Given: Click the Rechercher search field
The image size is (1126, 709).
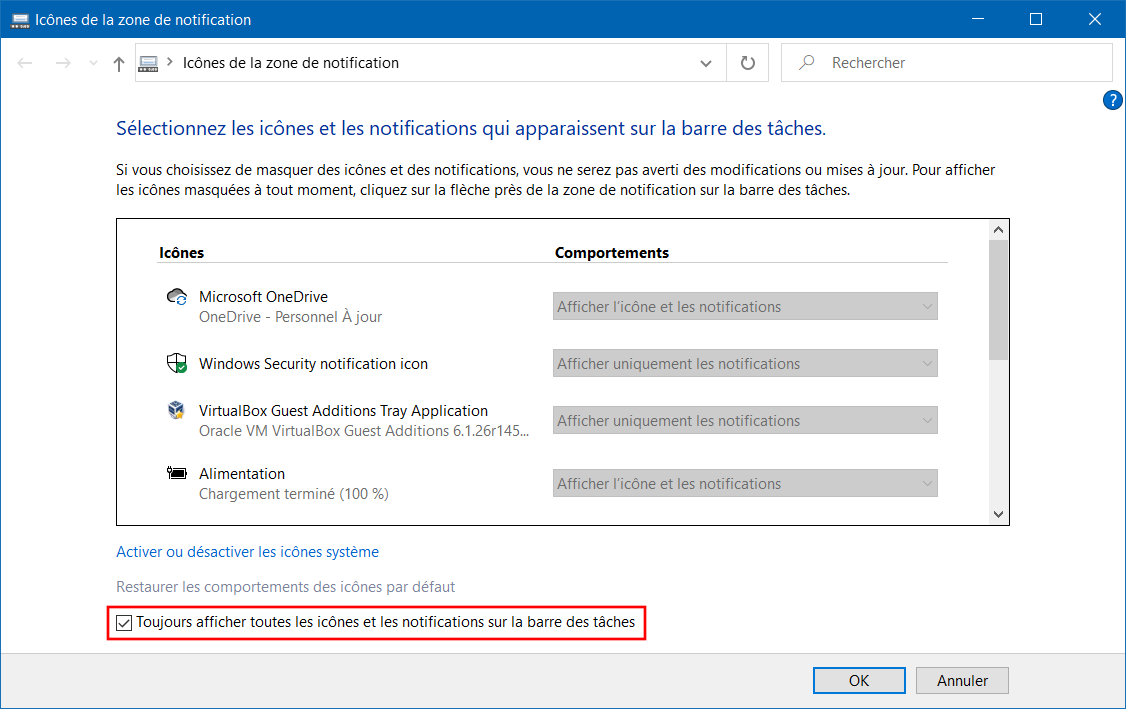Looking at the screenshot, I should click(x=946, y=62).
